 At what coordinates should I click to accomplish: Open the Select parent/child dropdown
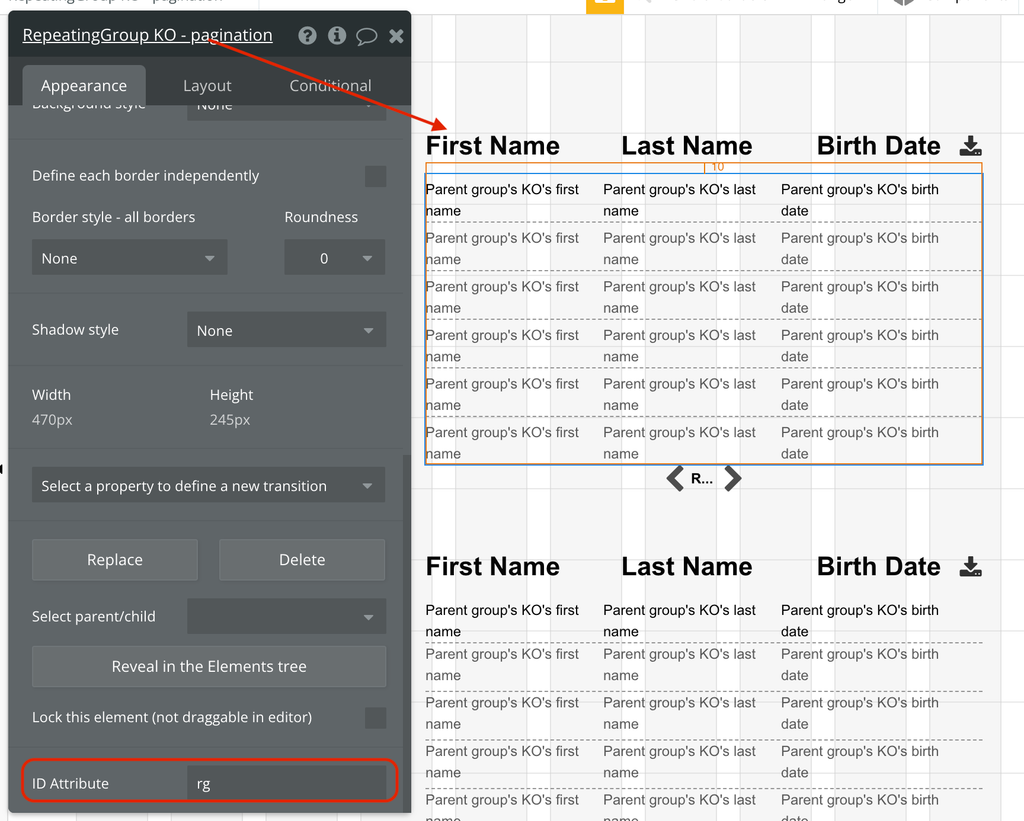286,617
